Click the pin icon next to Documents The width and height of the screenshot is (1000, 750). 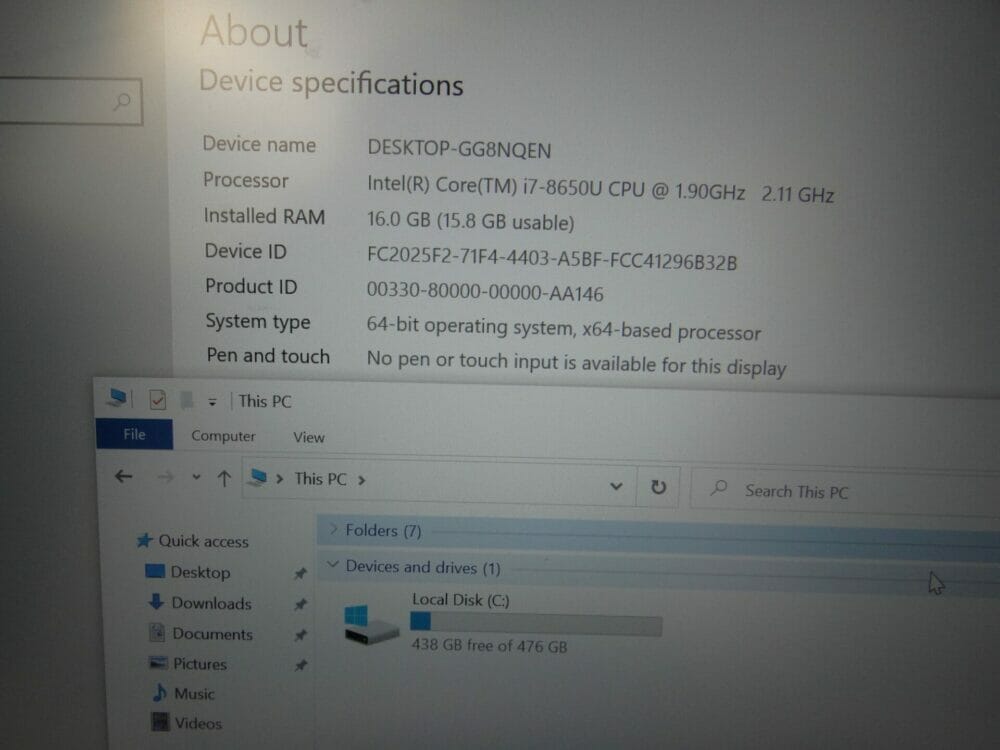point(300,635)
